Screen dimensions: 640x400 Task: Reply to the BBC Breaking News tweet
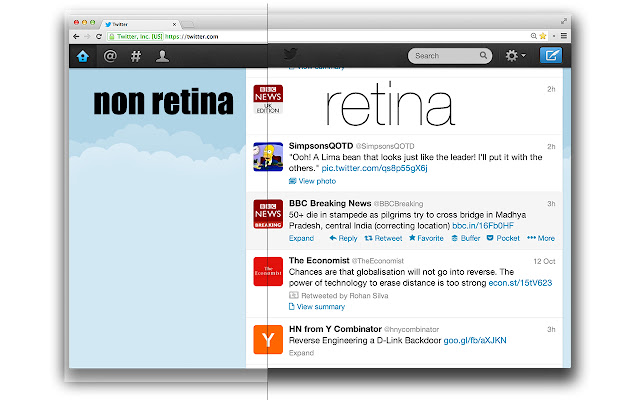click(x=343, y=238)
